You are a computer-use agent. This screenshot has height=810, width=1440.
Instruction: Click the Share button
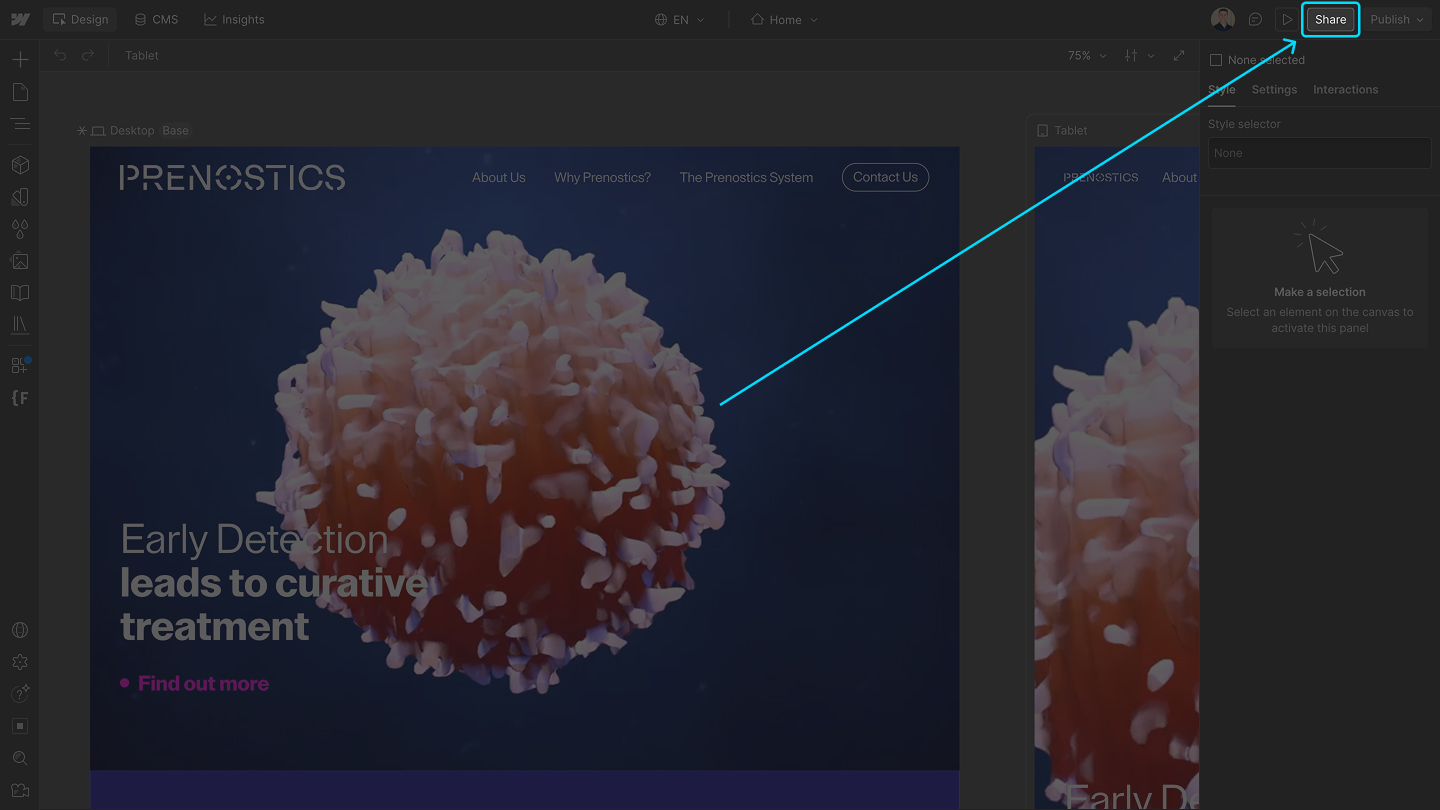tap(1331, 19)
